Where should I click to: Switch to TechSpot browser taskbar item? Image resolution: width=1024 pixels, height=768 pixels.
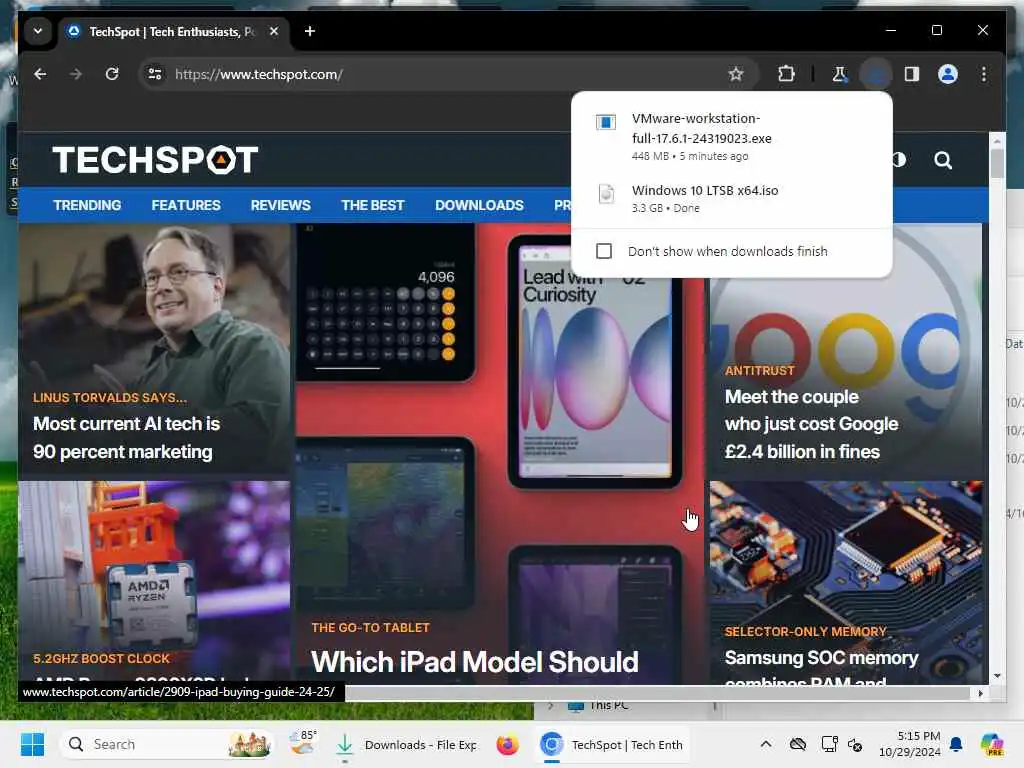coord(610,744)
